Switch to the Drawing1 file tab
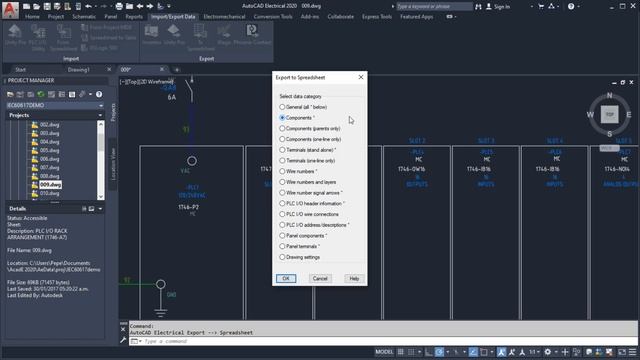Screen dimensions: 640x360 click(78, 70)
